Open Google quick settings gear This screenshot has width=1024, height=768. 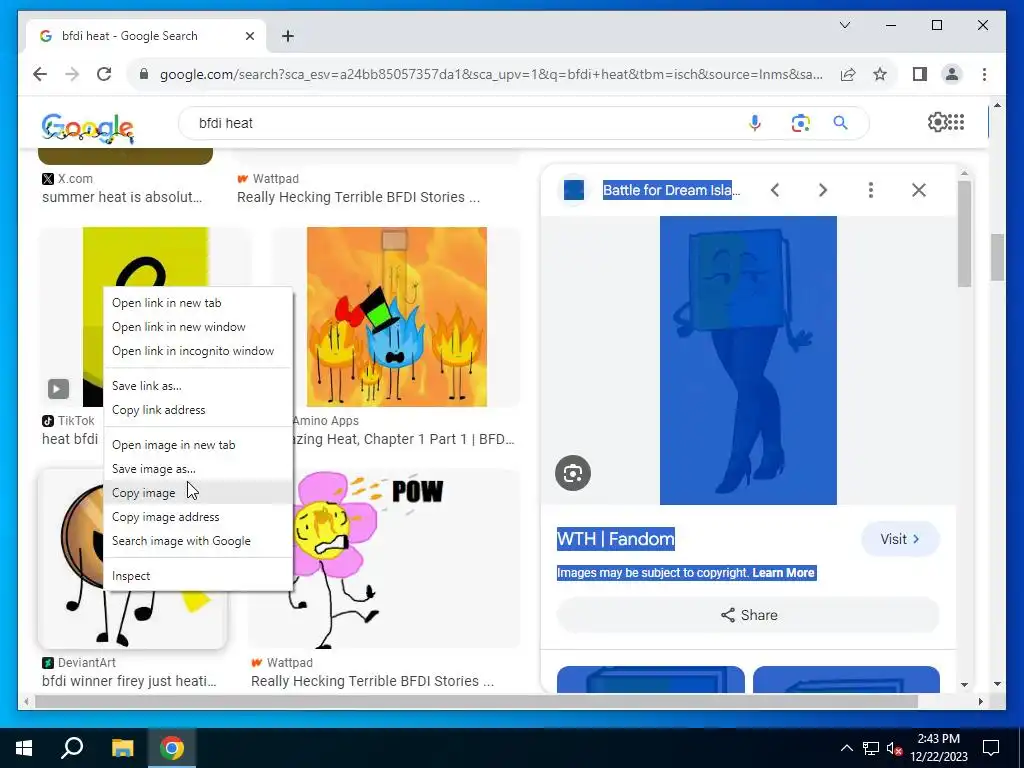[936, 122]
